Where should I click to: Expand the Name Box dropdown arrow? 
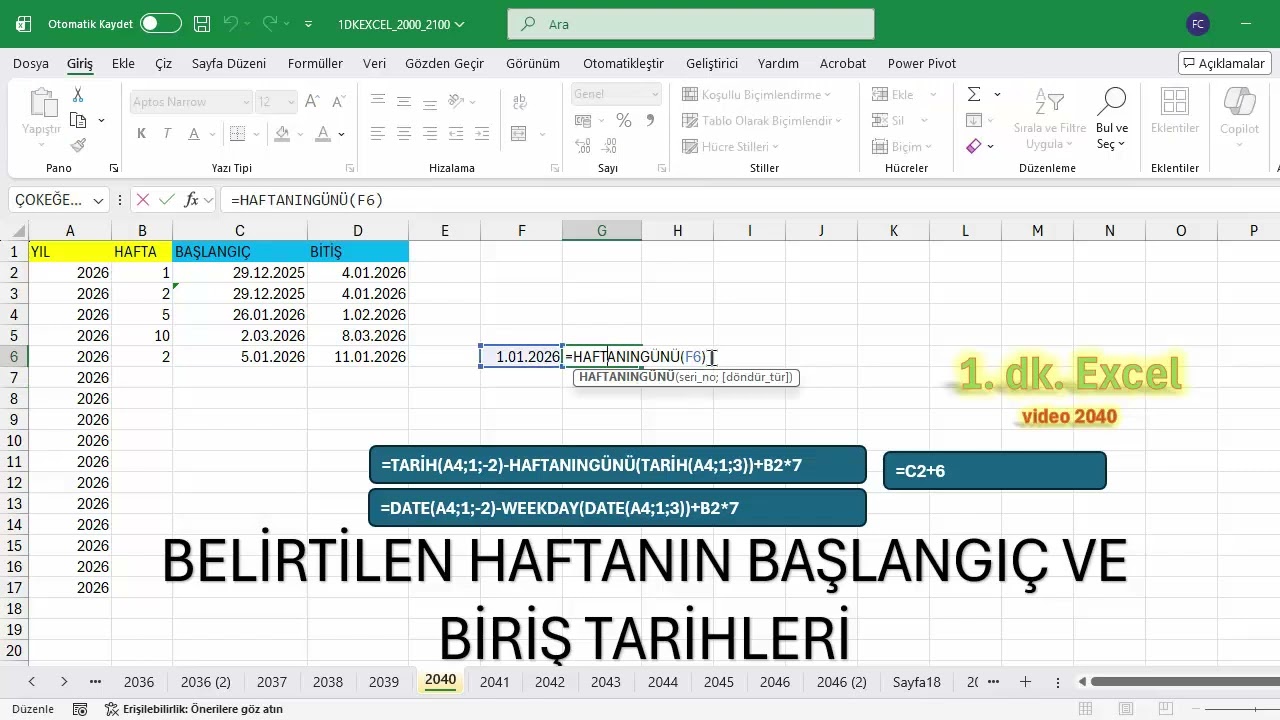98,200
